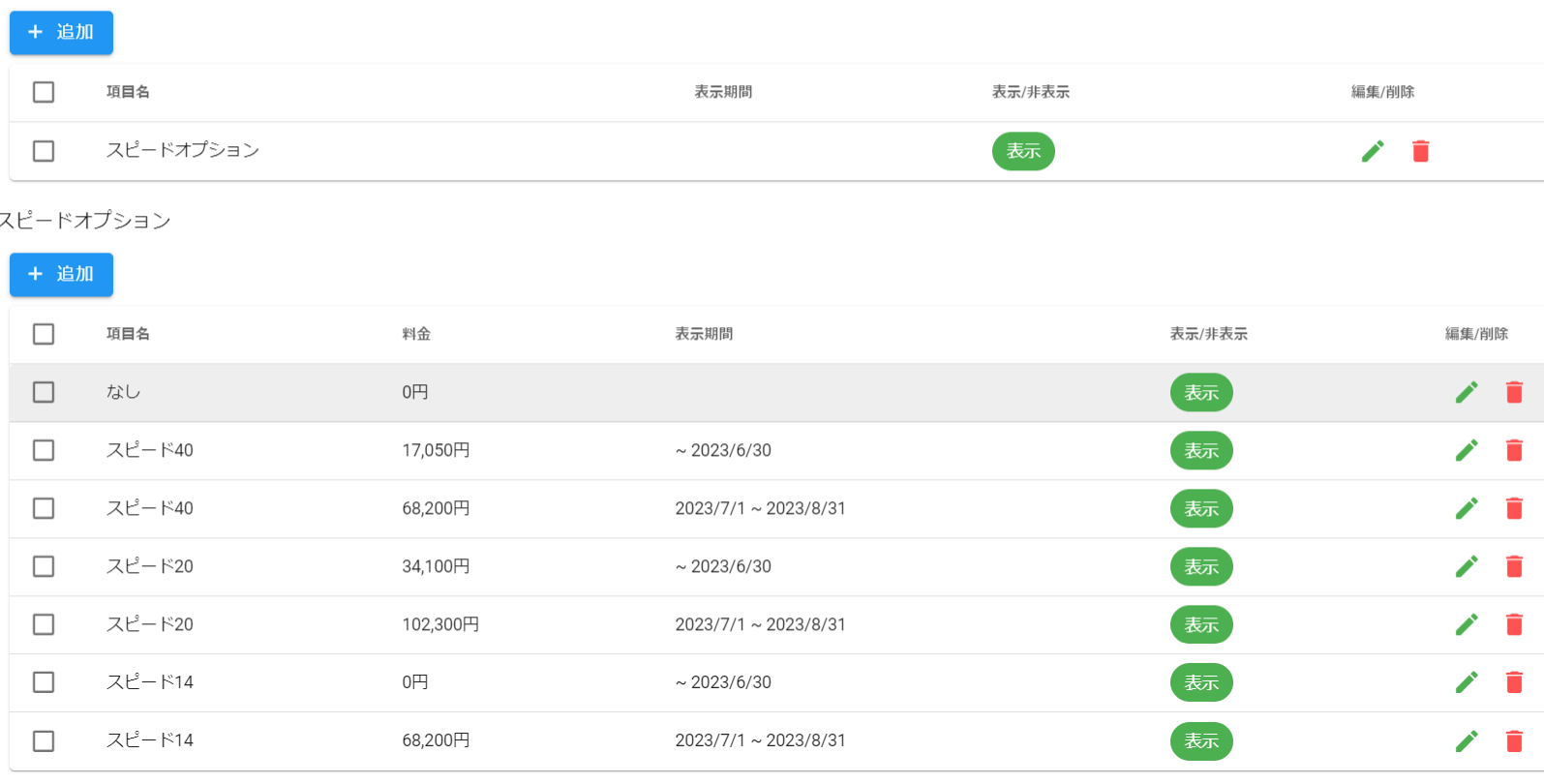Click the 追加 button below the スピードオプション heading
The image size is (1544, 784).
pos(61,275)
